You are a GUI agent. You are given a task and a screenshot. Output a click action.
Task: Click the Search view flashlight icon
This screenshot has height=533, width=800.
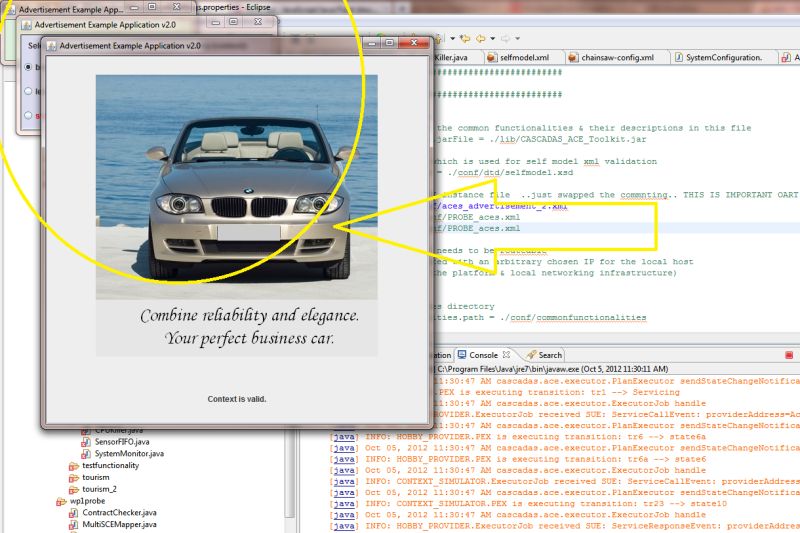pos(531,354)
